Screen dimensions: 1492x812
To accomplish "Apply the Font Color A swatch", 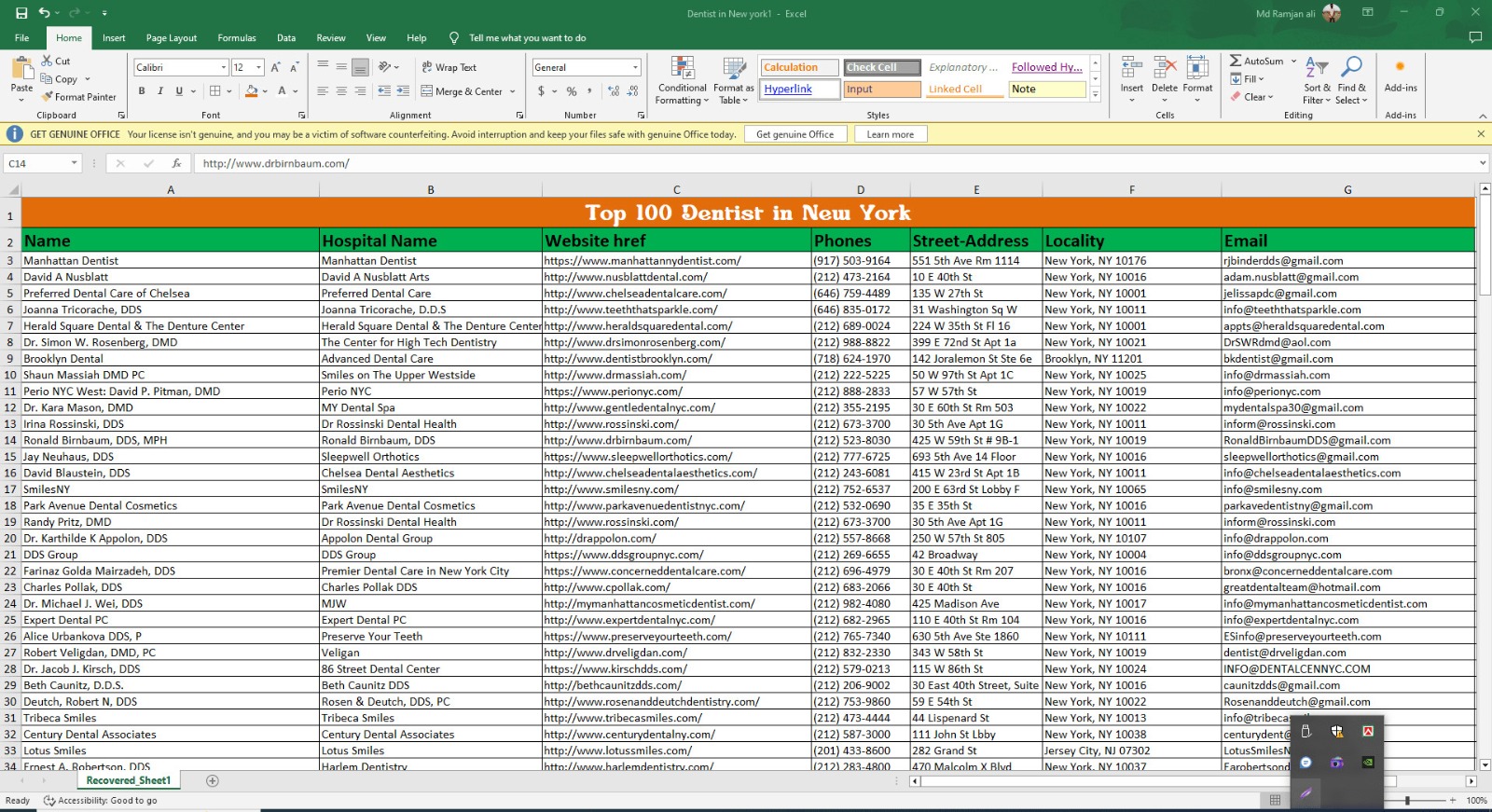I will pos(283,91).
